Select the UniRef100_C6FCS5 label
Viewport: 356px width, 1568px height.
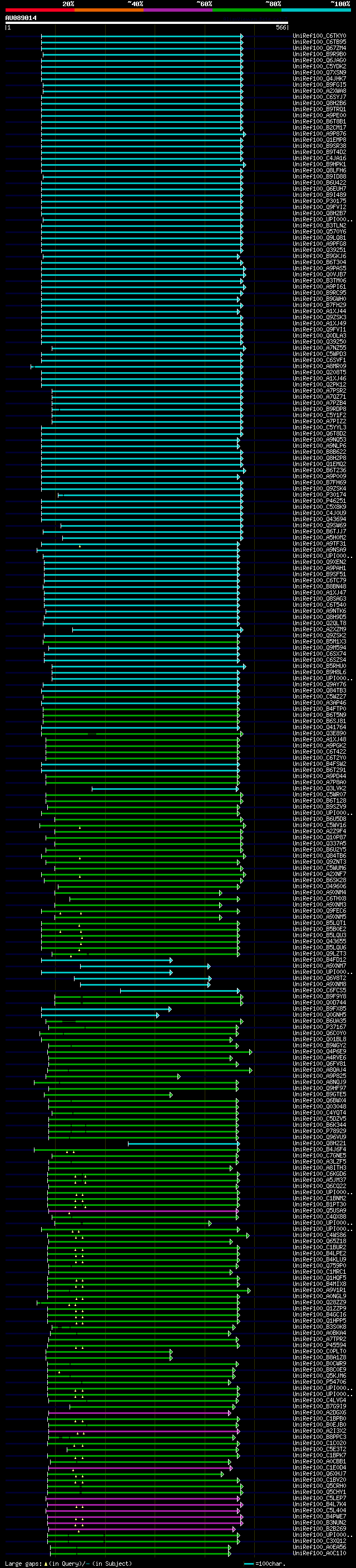click(x=319, y=990)
